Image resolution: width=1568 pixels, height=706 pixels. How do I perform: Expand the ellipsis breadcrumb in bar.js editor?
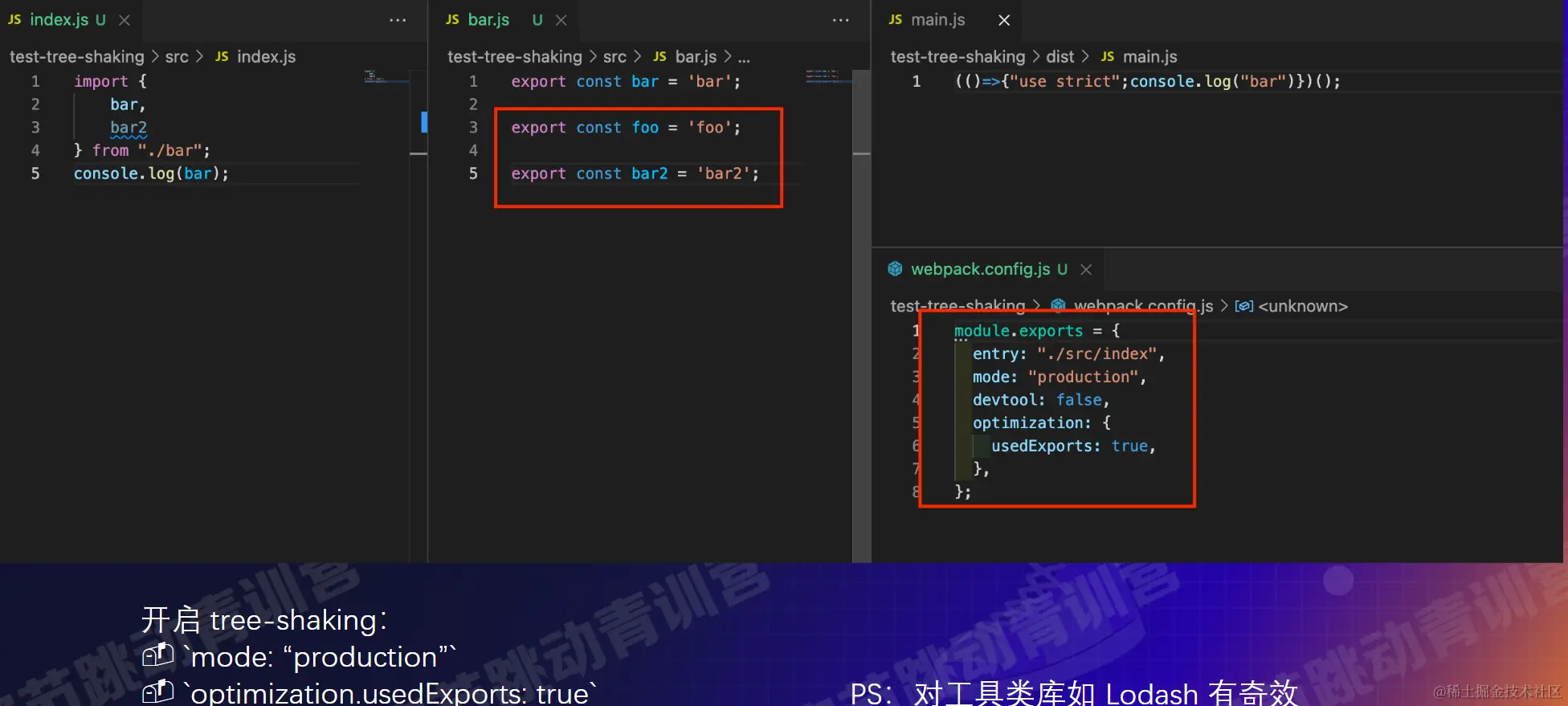click(744, 58)
